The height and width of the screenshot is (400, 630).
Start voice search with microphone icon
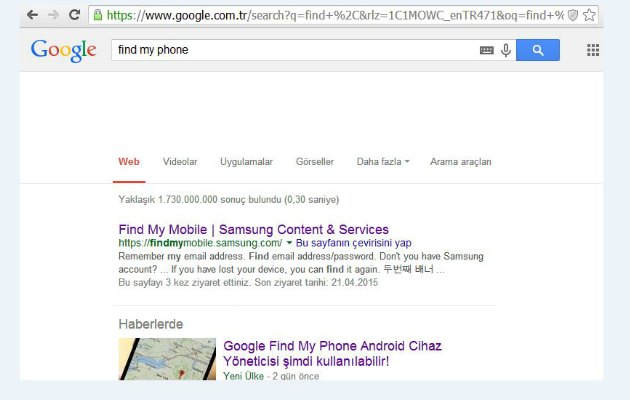(x=506, y=50)
